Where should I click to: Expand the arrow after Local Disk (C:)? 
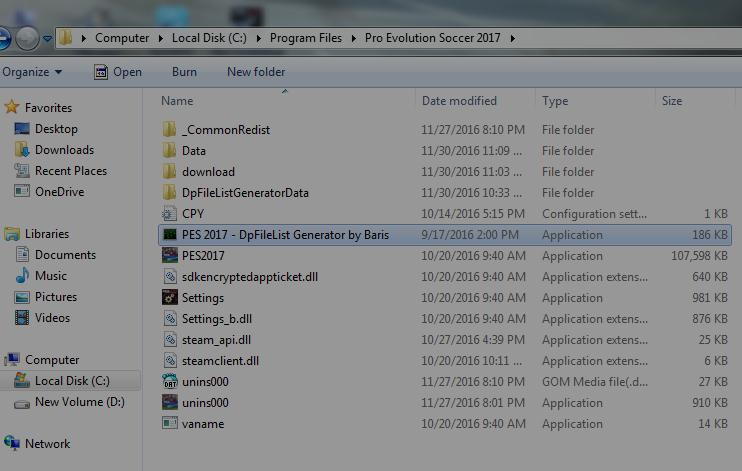pyautogui.click(x=259, y=38)
